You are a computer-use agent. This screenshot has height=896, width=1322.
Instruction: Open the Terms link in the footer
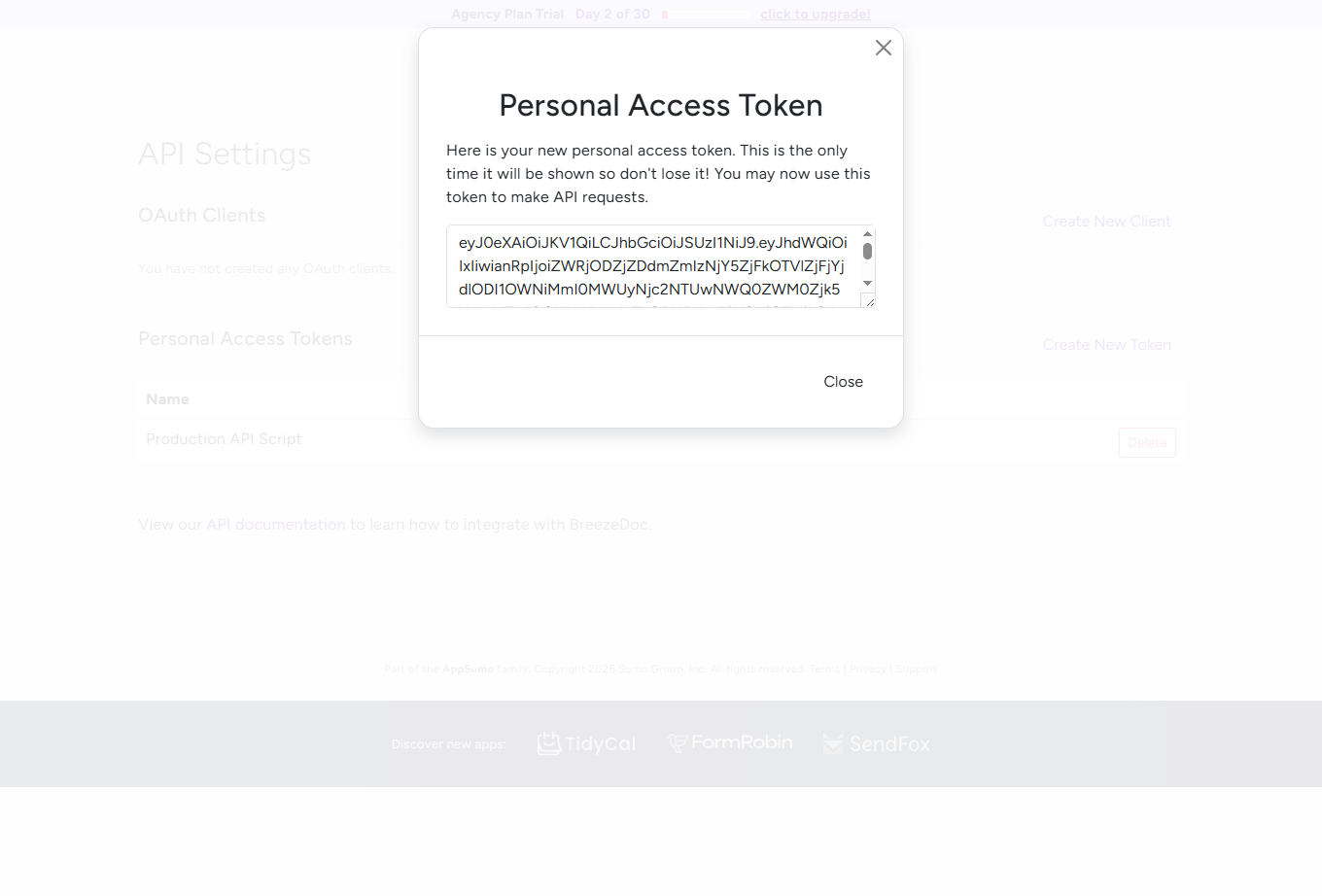pyautogui.click(x=823, y=669)
